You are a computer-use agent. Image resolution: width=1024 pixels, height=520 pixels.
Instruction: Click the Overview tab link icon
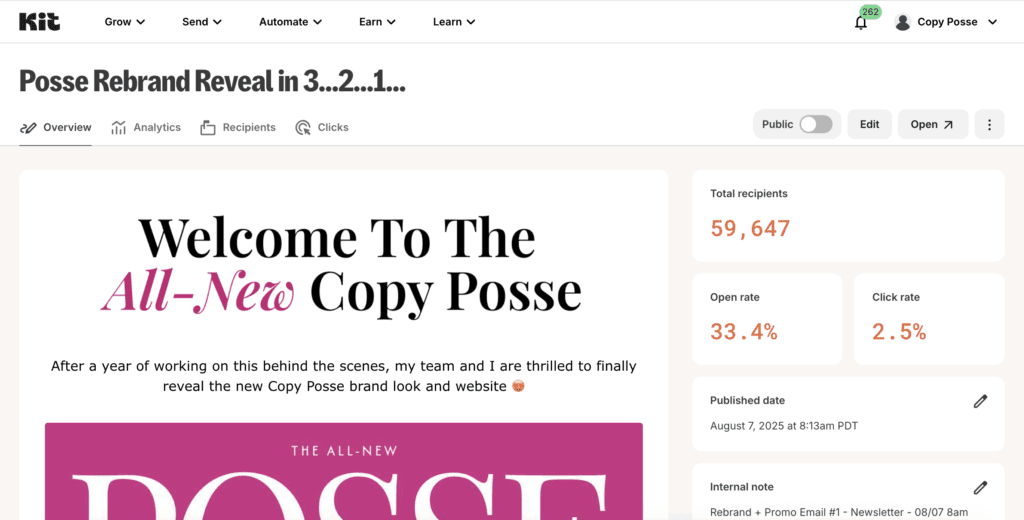28,127
